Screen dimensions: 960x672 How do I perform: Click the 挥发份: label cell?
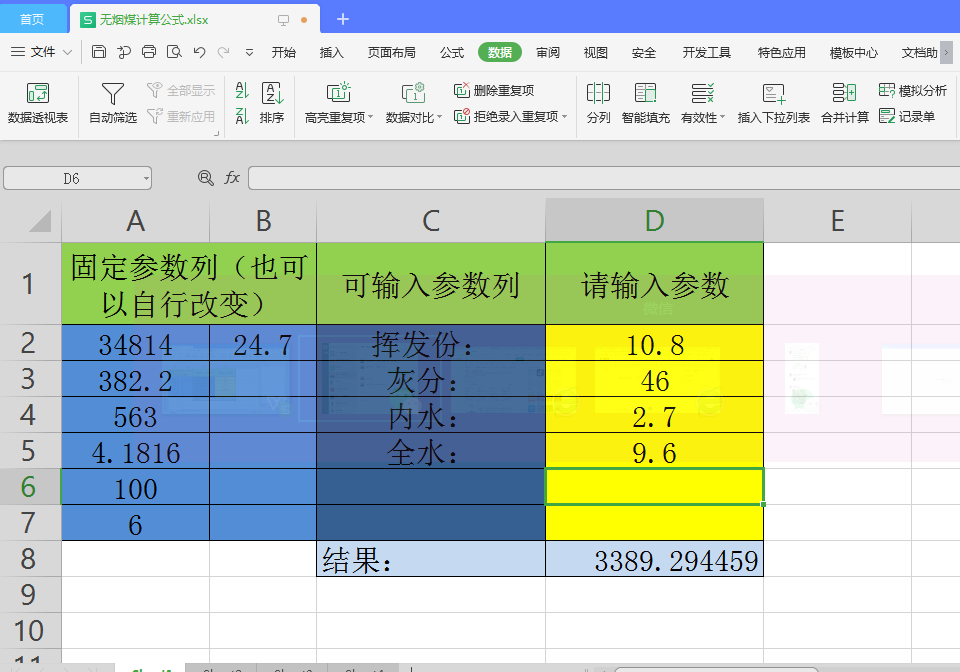click(x=431, y=343)
